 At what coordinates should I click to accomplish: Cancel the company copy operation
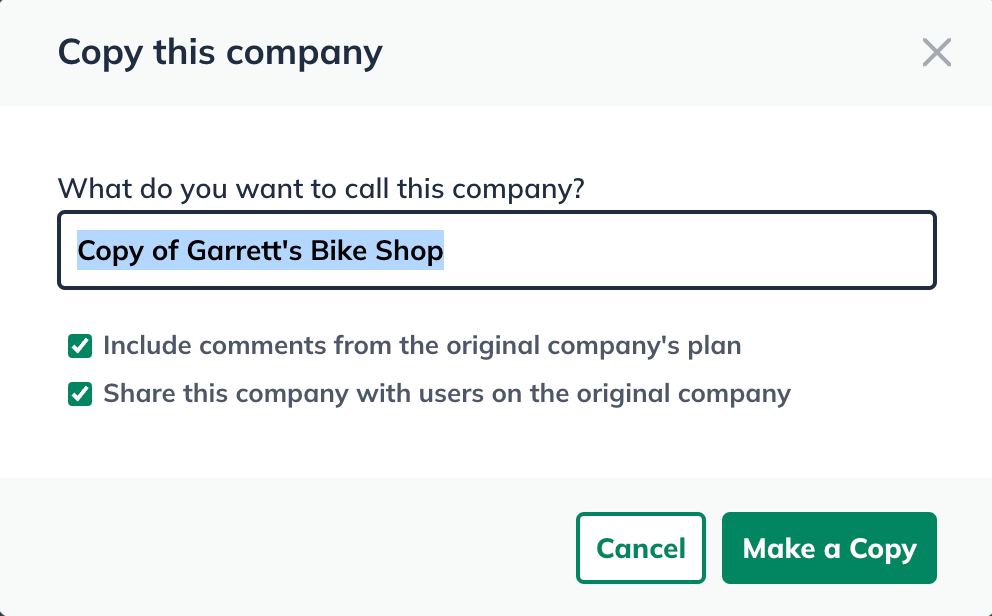(640, 548)
